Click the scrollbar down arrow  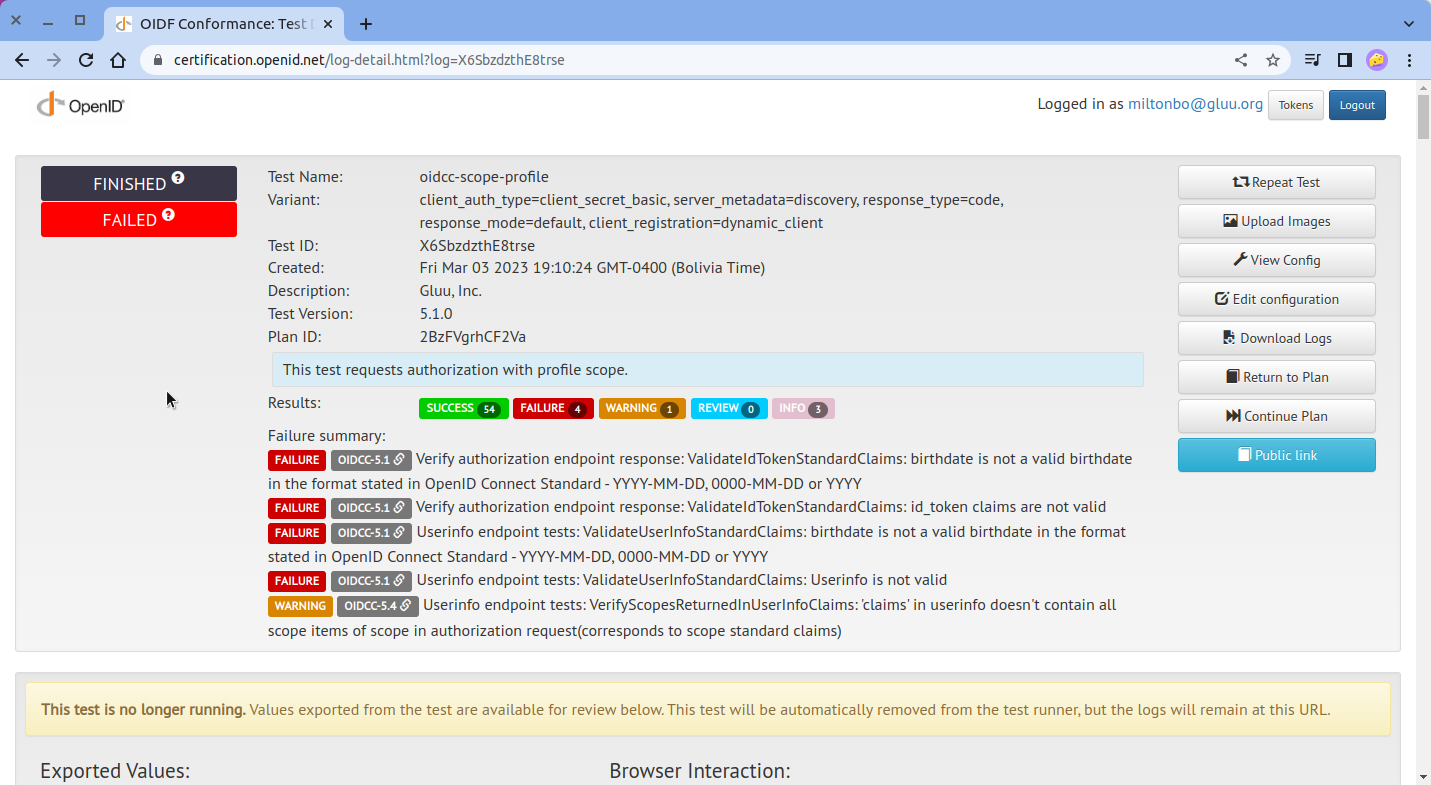(x=1424, y=776)
